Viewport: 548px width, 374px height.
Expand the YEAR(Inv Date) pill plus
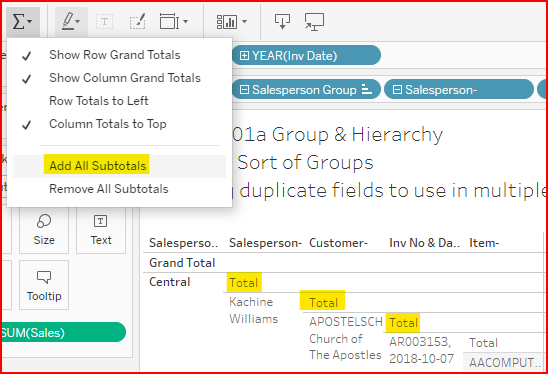click(x=244, y=56)
